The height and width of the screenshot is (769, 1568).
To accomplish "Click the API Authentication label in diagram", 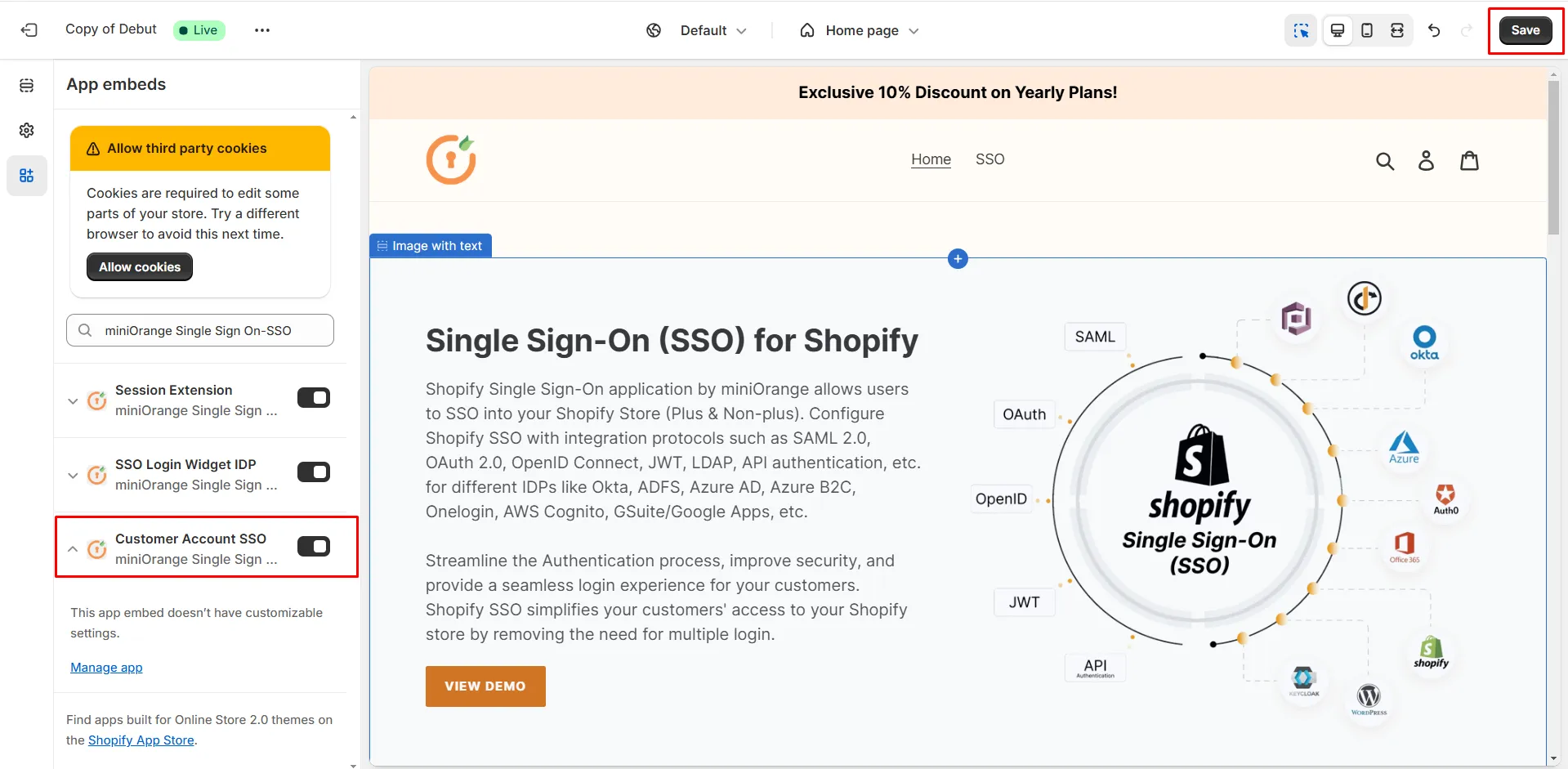I will [1095, 668].
